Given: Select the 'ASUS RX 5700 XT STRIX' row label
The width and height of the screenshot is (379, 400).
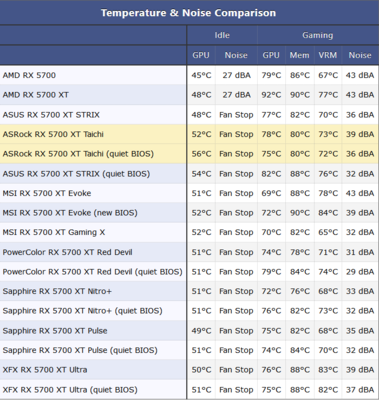Looking at the screenshot, I should (51, 115).
